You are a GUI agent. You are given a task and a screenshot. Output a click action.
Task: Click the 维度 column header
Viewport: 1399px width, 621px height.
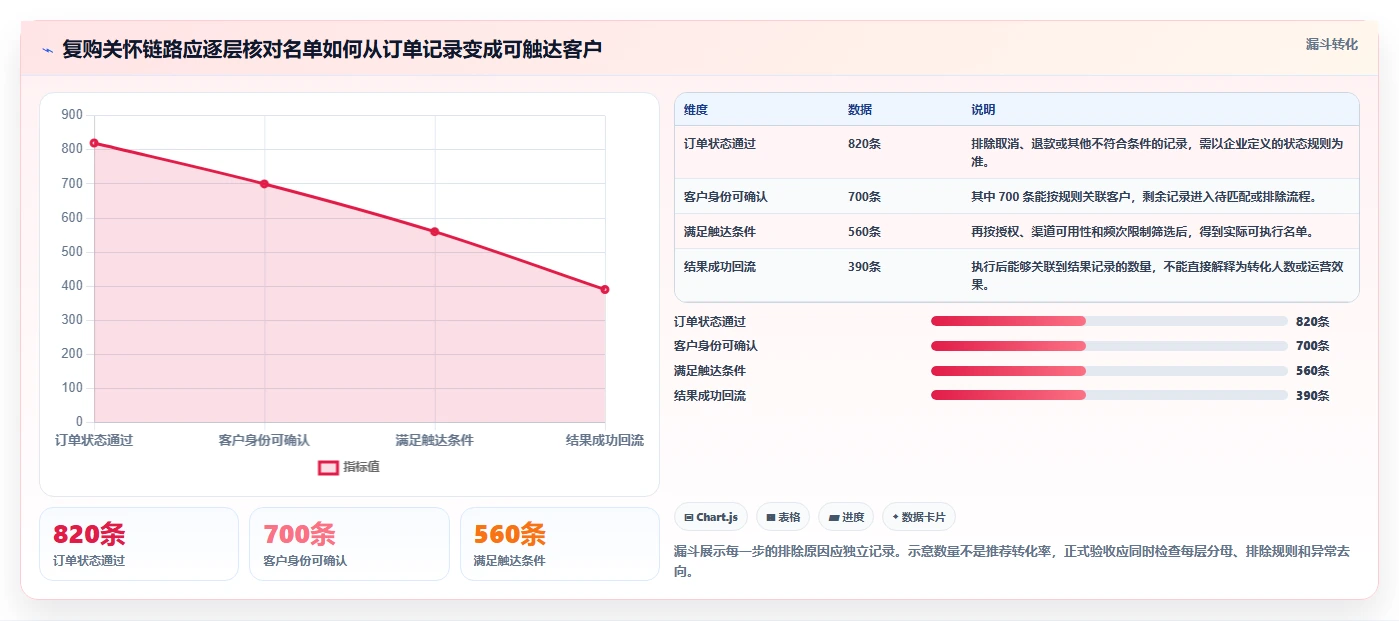coord(696,110)
